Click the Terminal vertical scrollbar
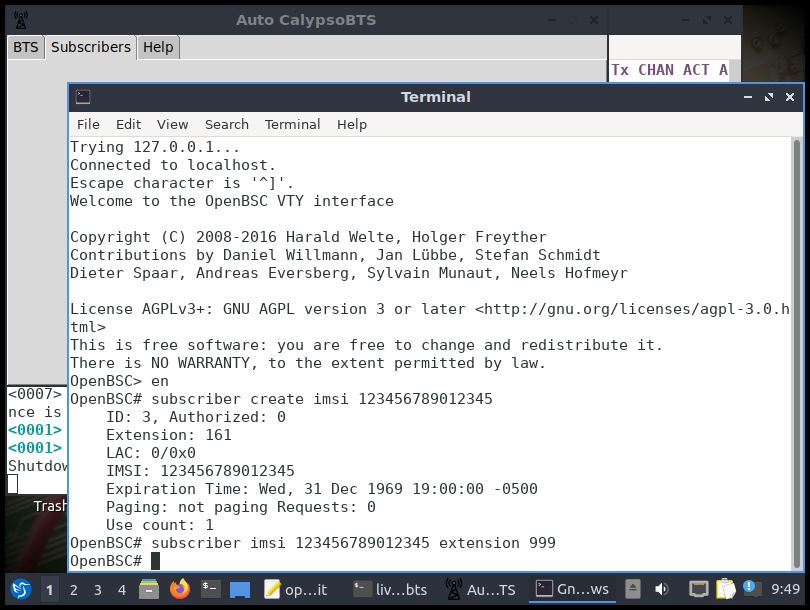 point(797,353)
